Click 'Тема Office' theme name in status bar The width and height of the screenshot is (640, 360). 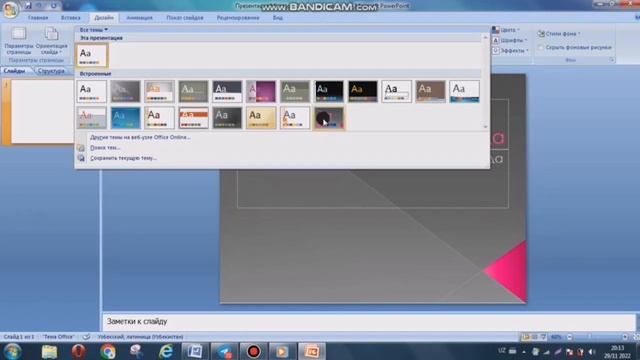tap(59, 337)
